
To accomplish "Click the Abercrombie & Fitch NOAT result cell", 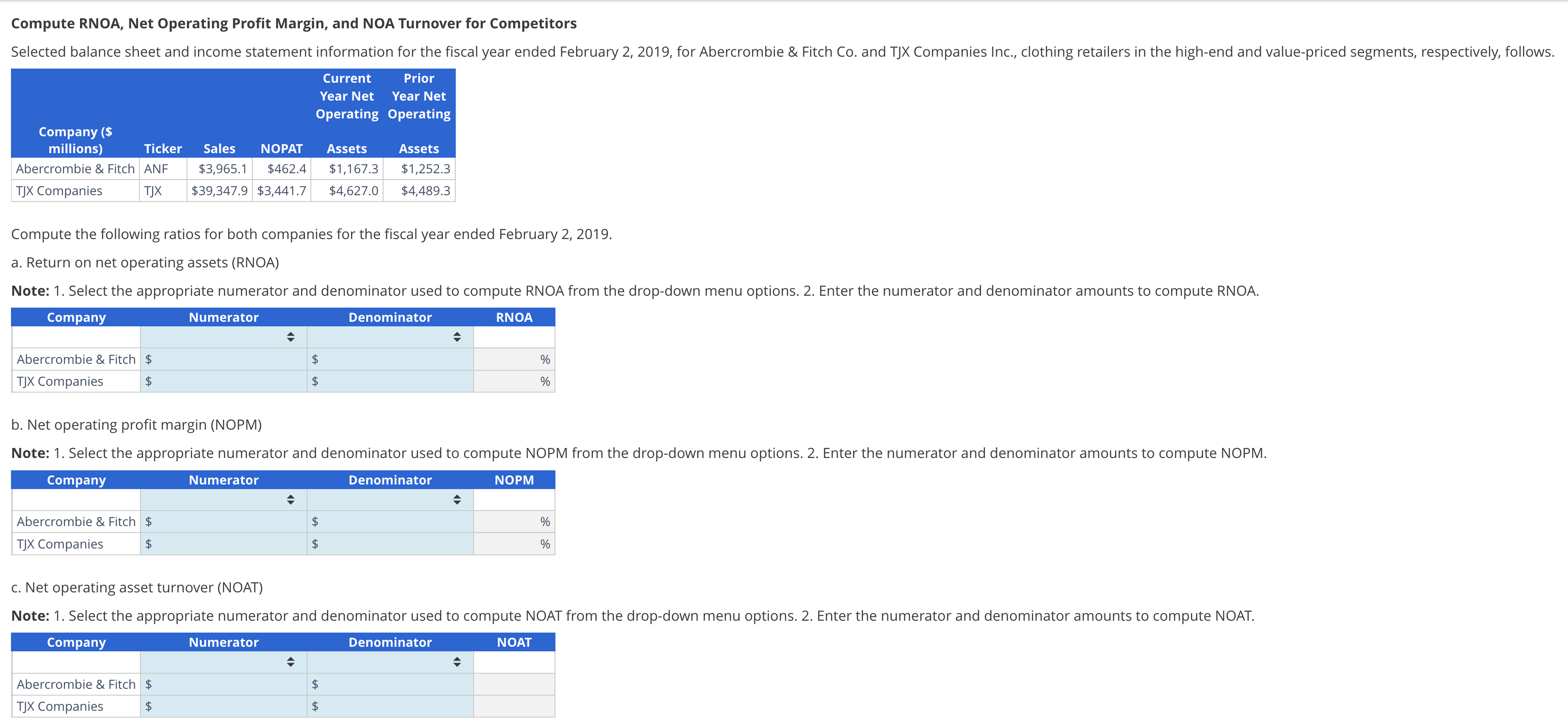I will tap(514, 684).
